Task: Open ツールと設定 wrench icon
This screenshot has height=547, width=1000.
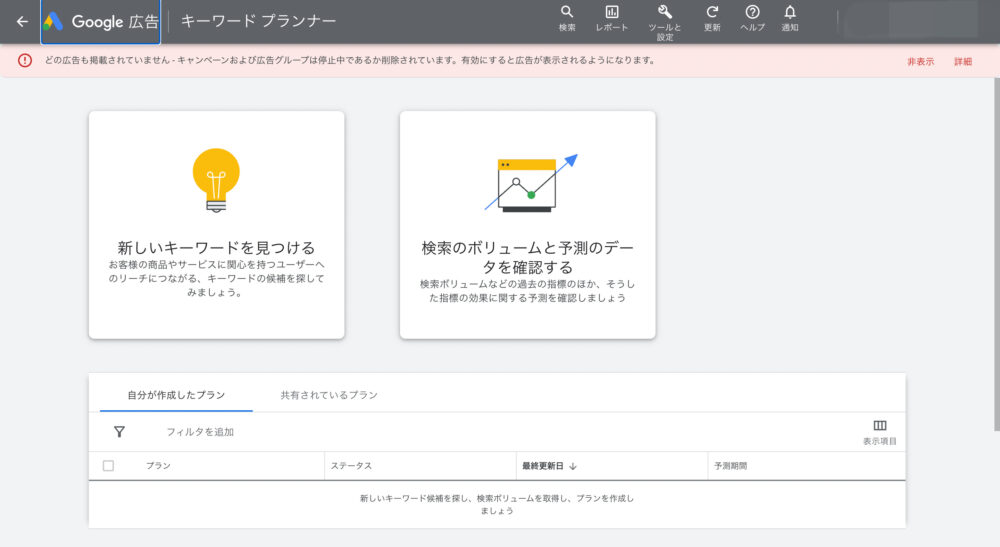Action: click(x=665, y=13)
